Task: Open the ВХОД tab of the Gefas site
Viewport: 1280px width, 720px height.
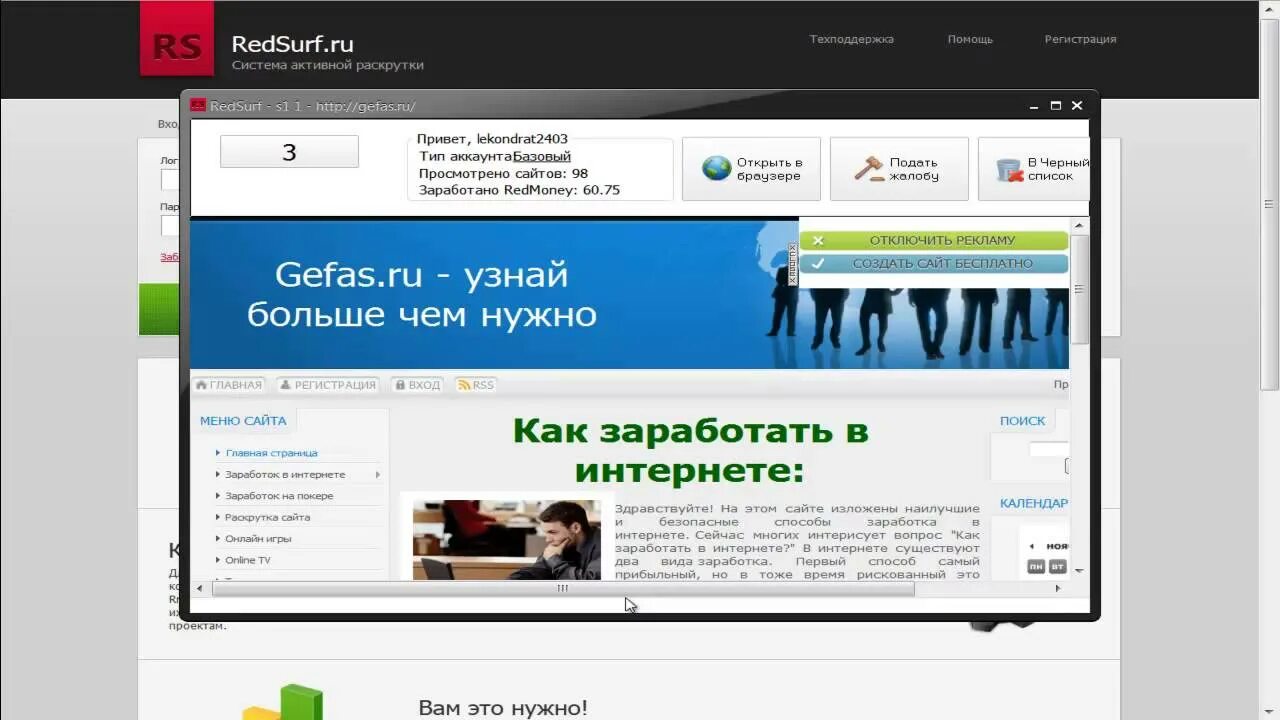Action: tap(417, 385)
